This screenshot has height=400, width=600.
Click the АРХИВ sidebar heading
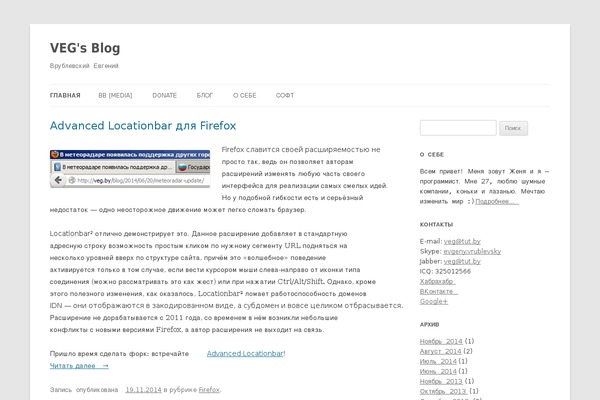tap(429, 324)
